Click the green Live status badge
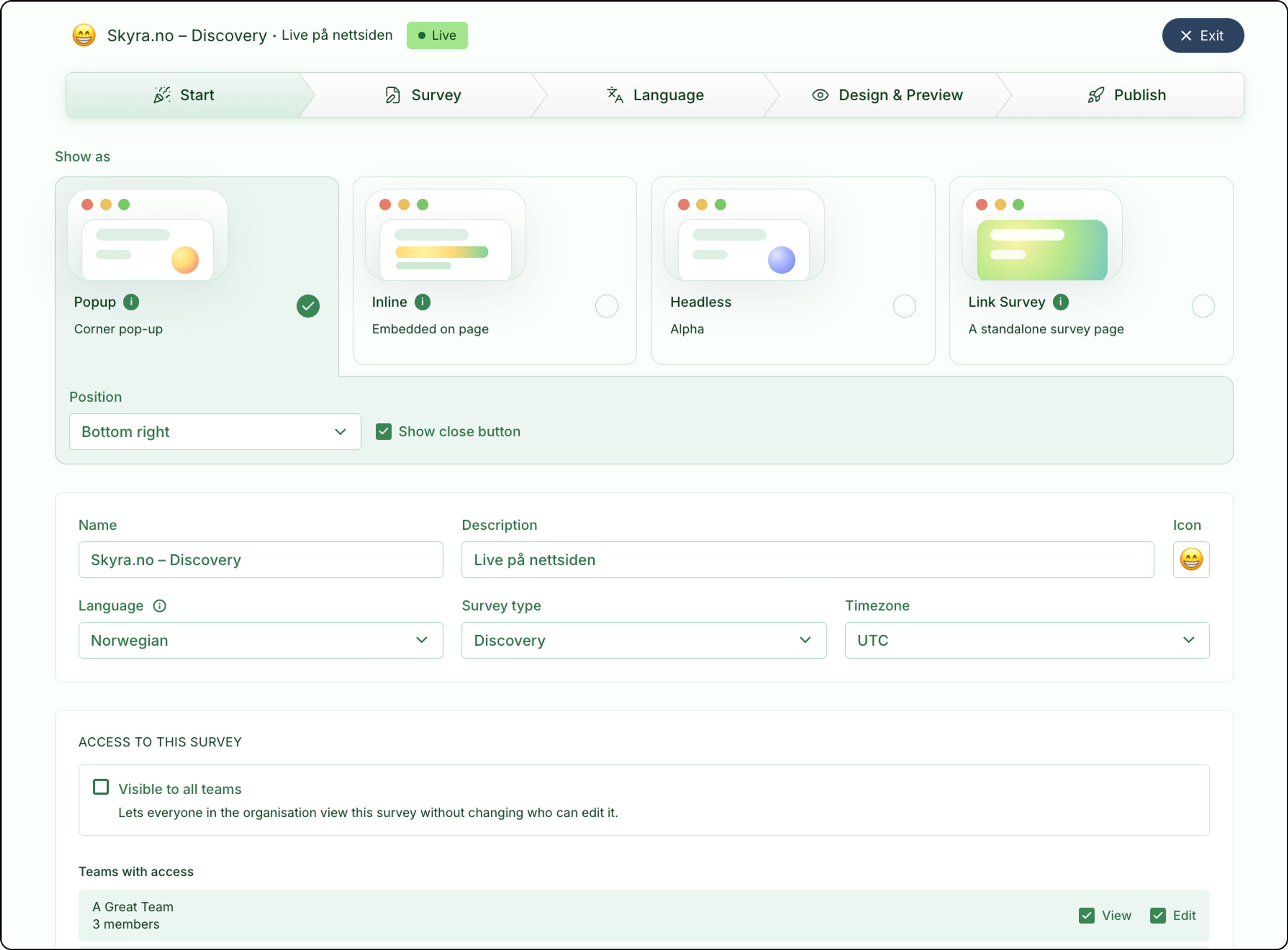 coord(437,36)
